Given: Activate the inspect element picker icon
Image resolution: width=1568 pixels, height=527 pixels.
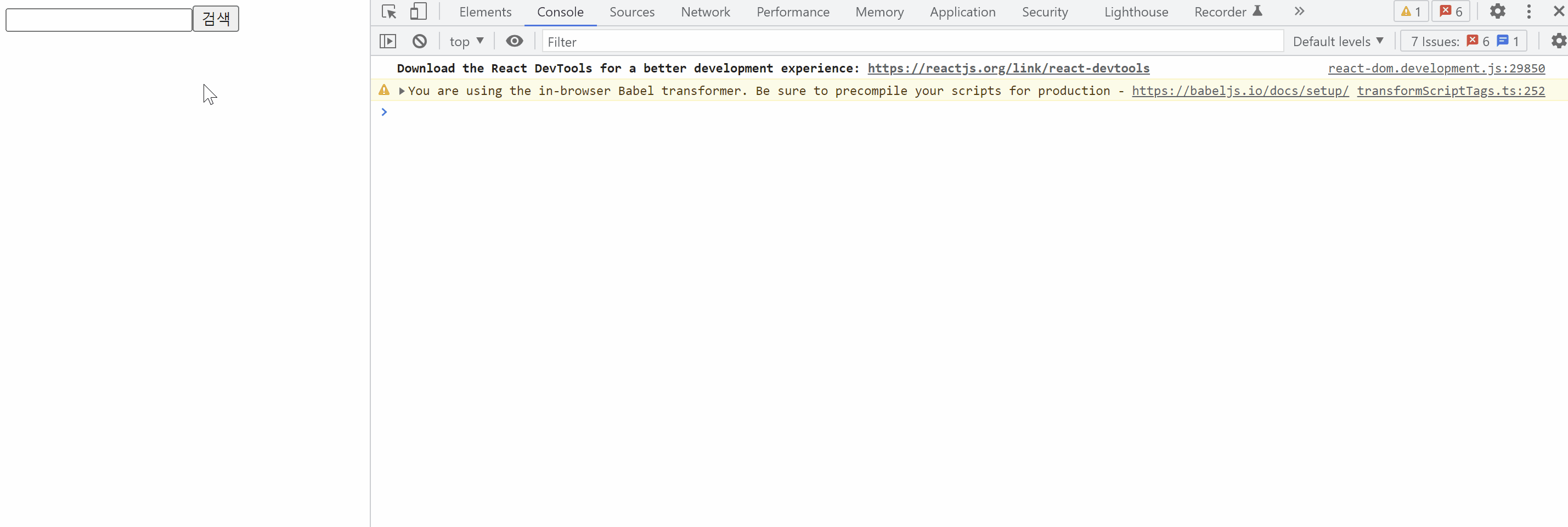Looking at the screenshot, I should tap(388, 12).
